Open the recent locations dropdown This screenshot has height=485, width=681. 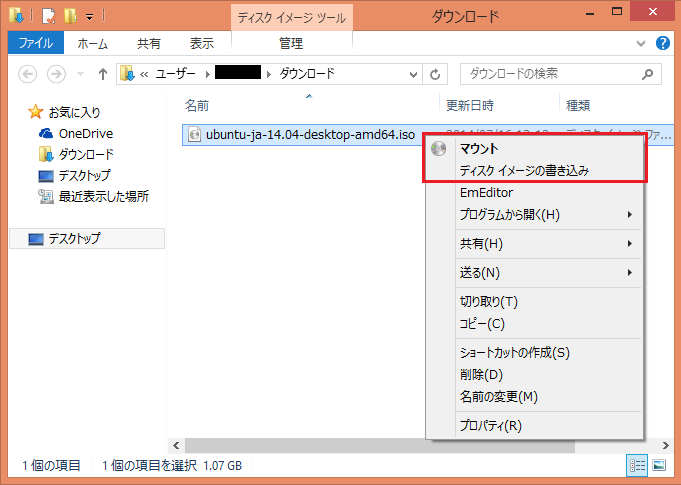80,74
